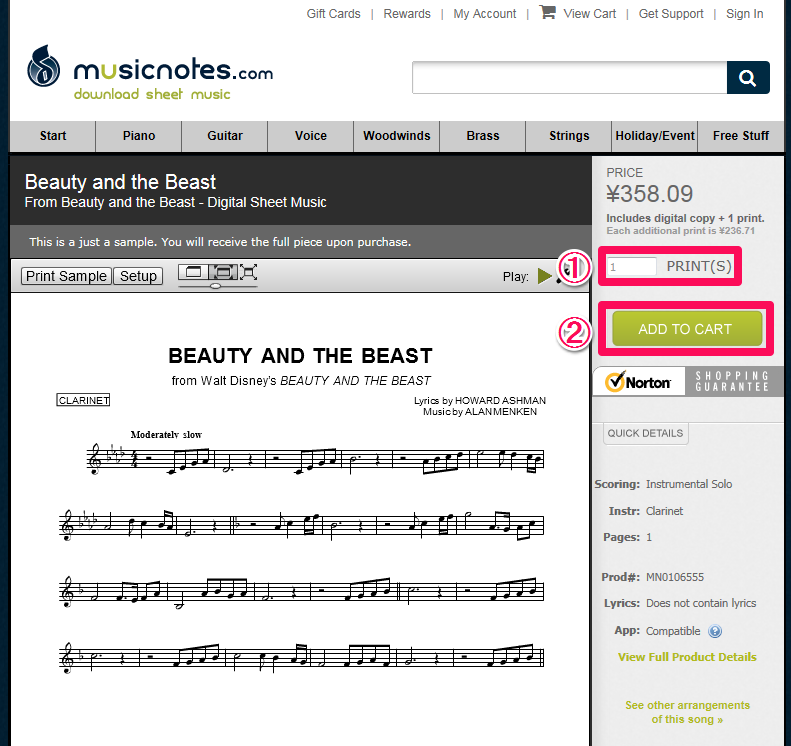The width and height of the screenshot is (791, 746).
Task: Select the Quick Details tab
Action: (645, 433)
